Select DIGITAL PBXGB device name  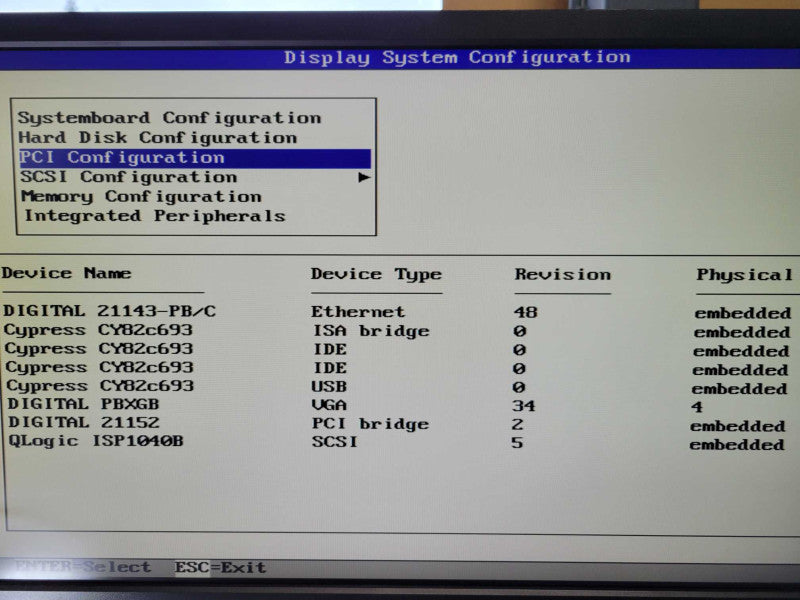(83, 404)
